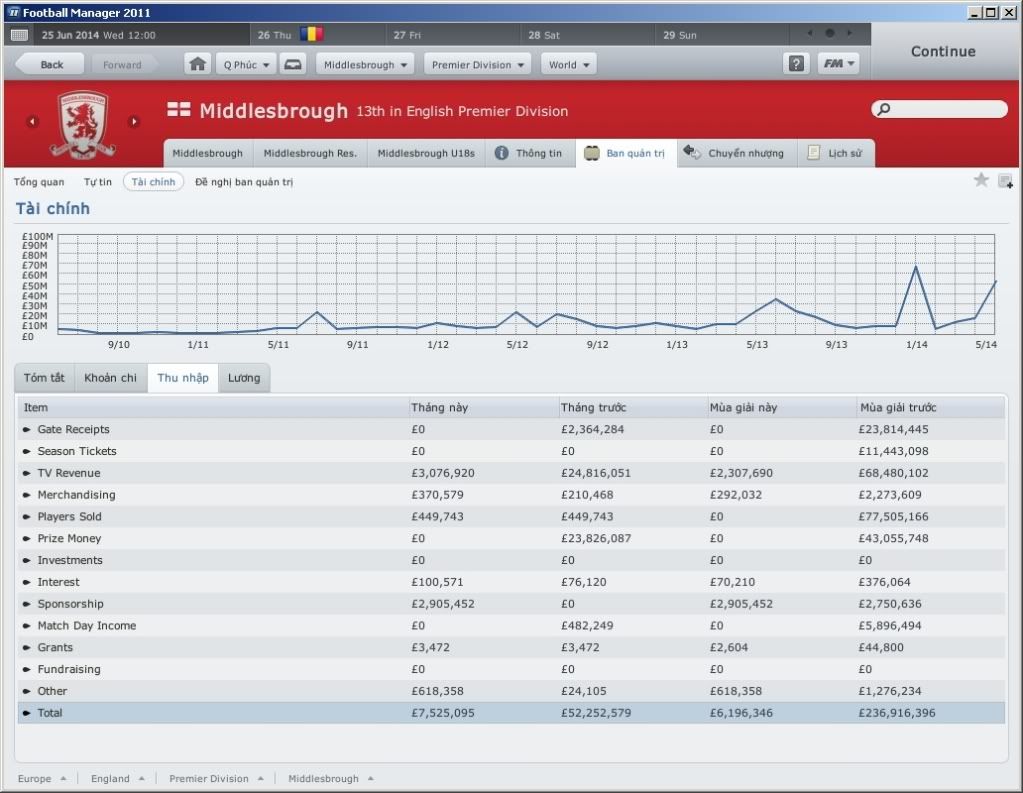The image size is (1023, 793).
Task: Open the Chuyển nhượng tab
Action: (735, 153)
